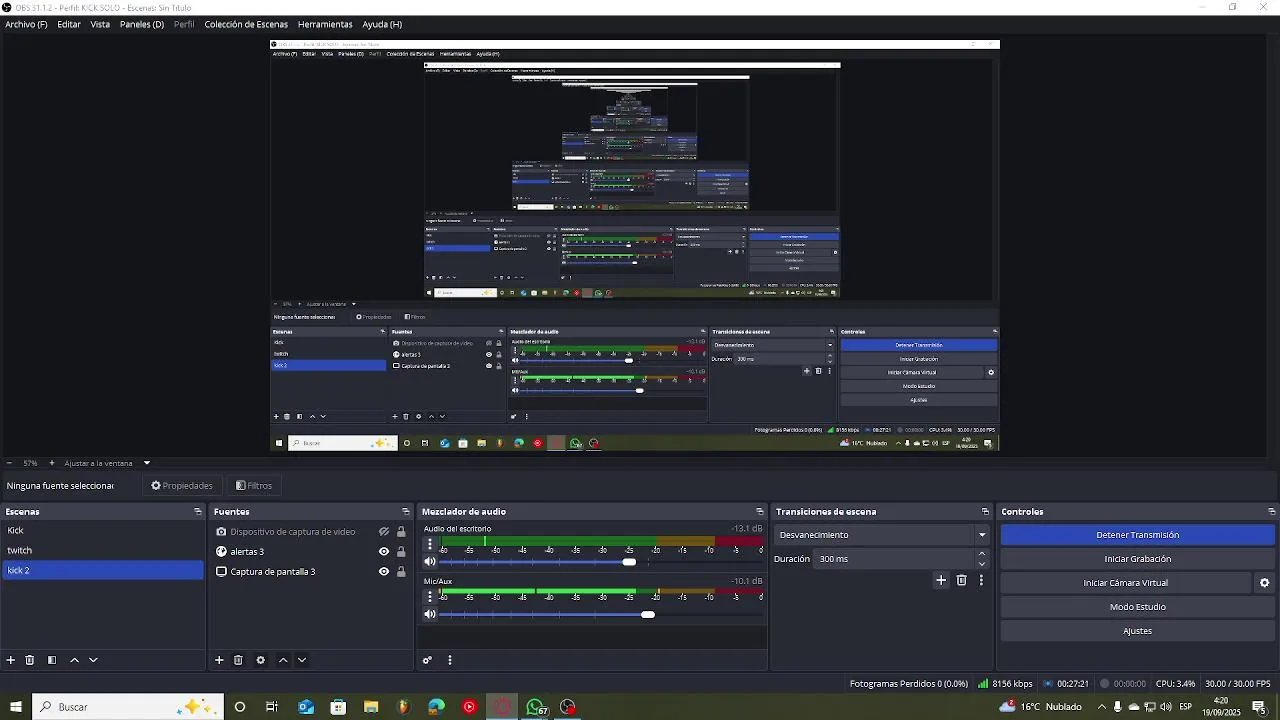1280x720 pixels.
Task: Move scene up arrow in Escenas
Action: point(74,660)
